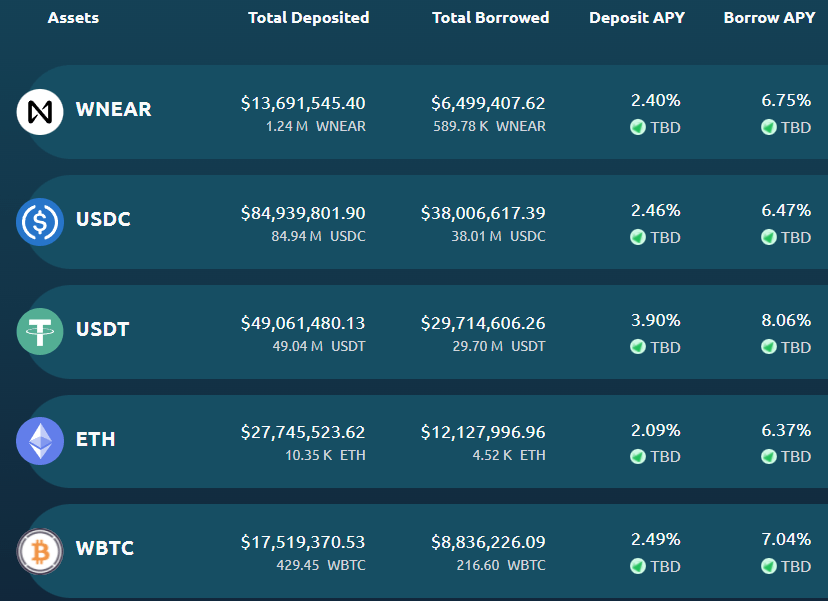Sort by the Assets column header
Image resolution: width=828 pixels, height=601 pixels.
click(x=73, y=18)
